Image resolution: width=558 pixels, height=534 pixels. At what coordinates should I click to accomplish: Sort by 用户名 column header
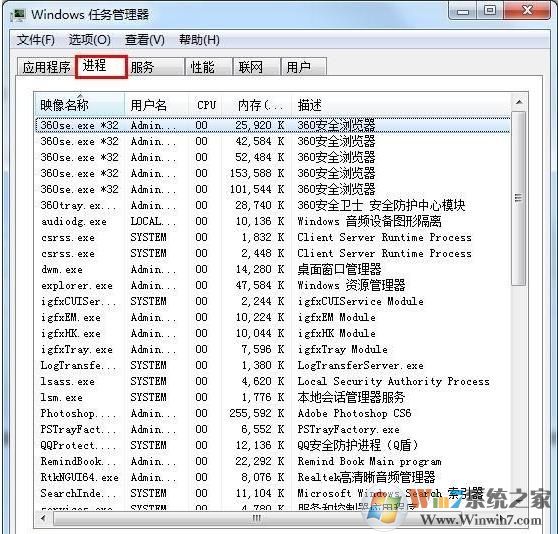156,105
